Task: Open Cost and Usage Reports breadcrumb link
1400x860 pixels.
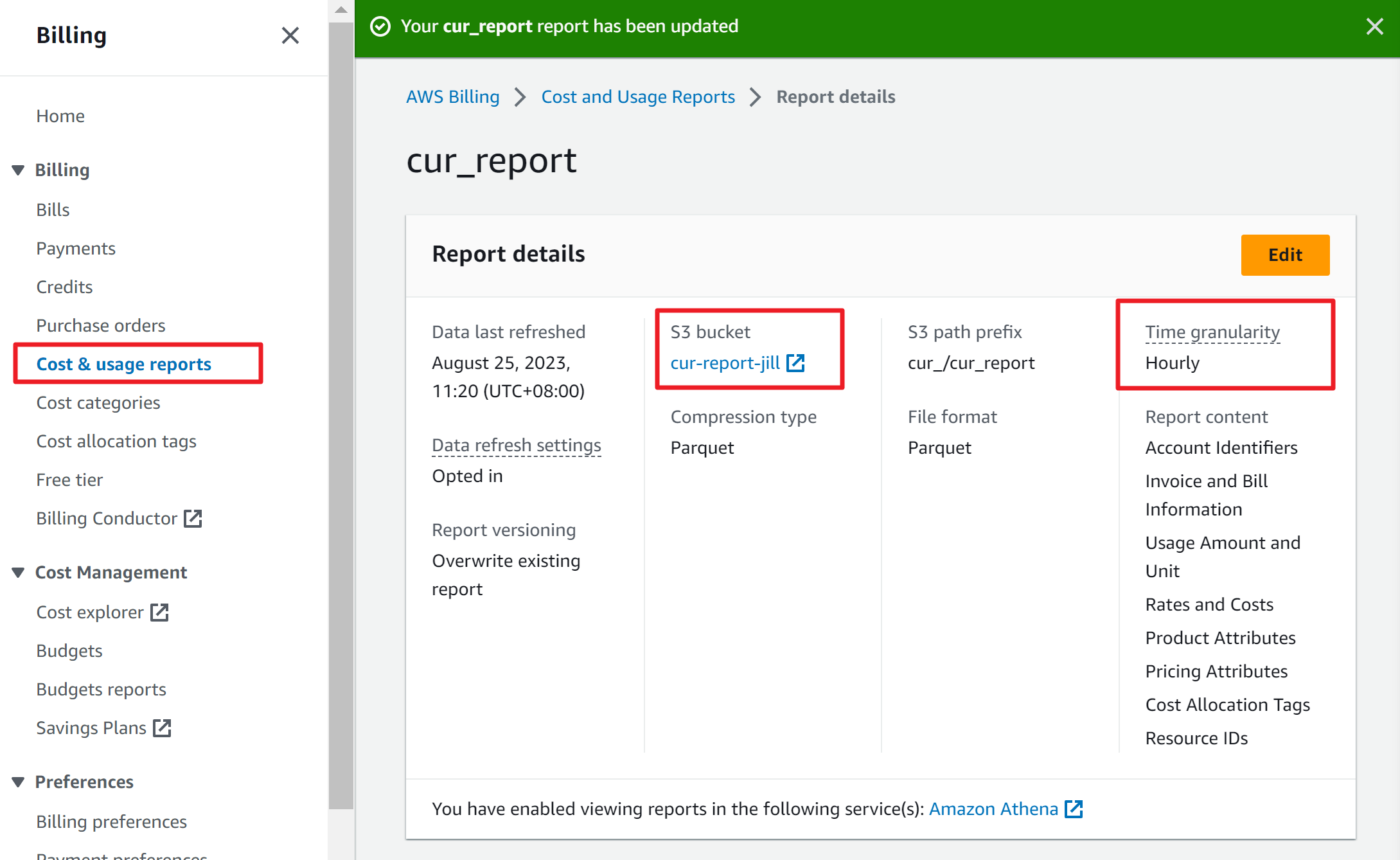Action: pos(638,96)
